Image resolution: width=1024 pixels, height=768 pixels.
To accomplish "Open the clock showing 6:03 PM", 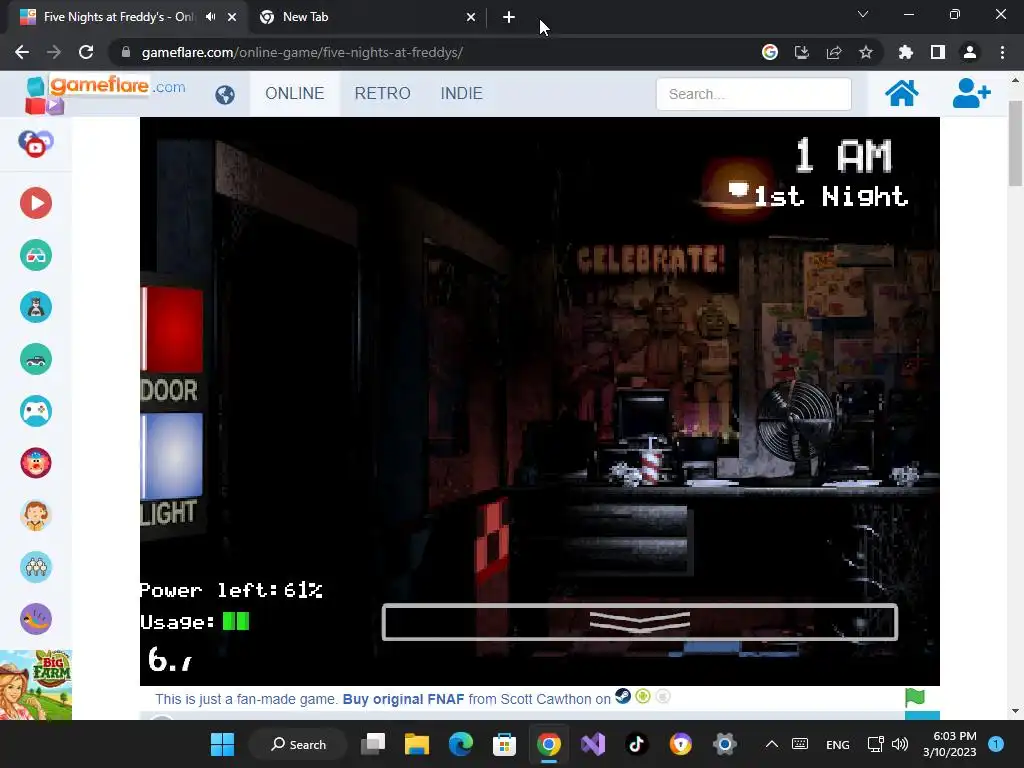I will click(950, 744).
